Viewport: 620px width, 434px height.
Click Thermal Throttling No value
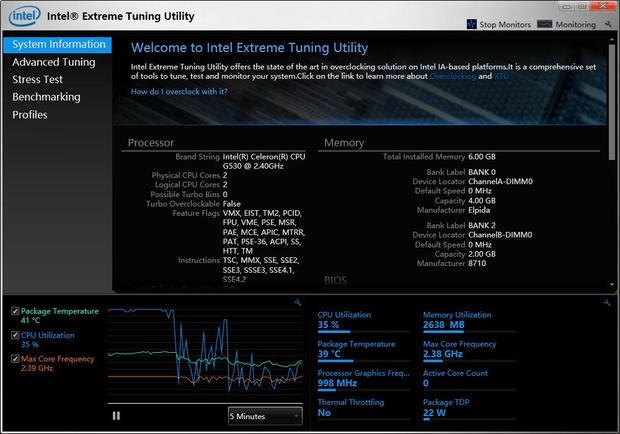324,413
